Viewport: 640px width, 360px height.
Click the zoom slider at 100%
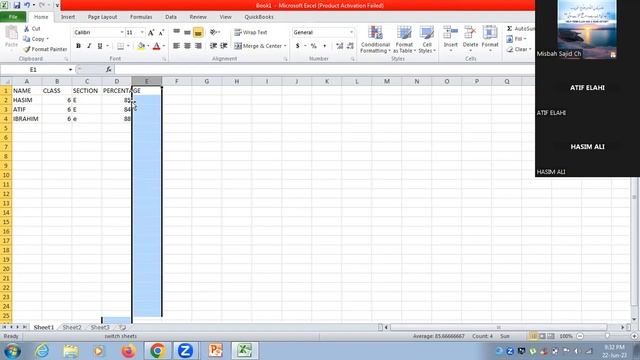pos(607,336)
